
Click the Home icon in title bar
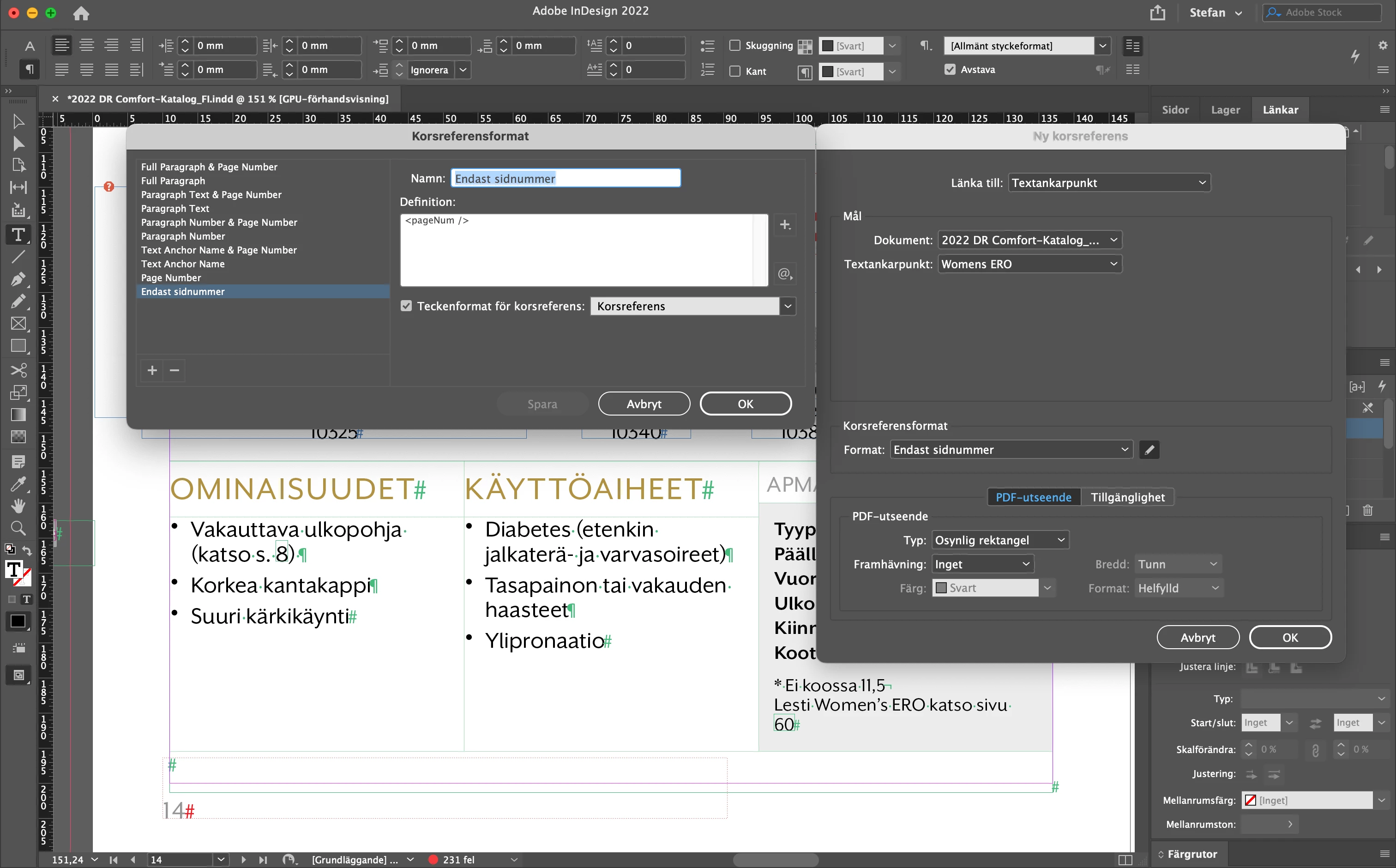click(81, 12)
